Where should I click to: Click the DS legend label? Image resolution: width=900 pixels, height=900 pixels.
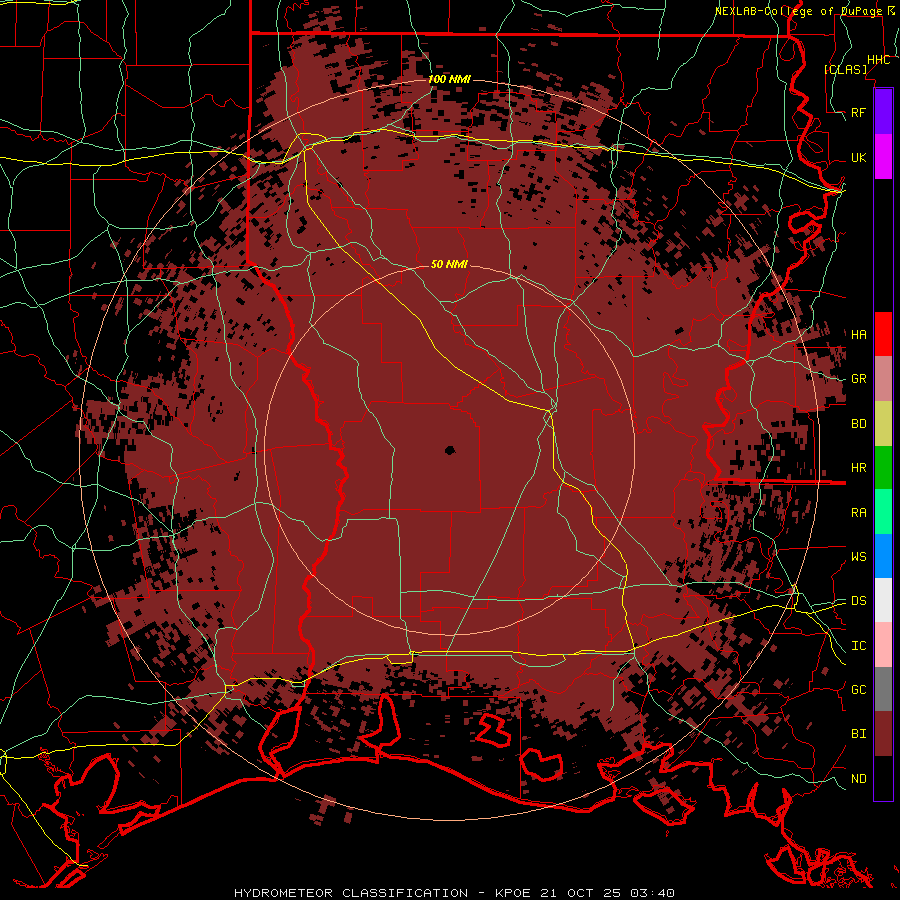click(x=858, y=600)
